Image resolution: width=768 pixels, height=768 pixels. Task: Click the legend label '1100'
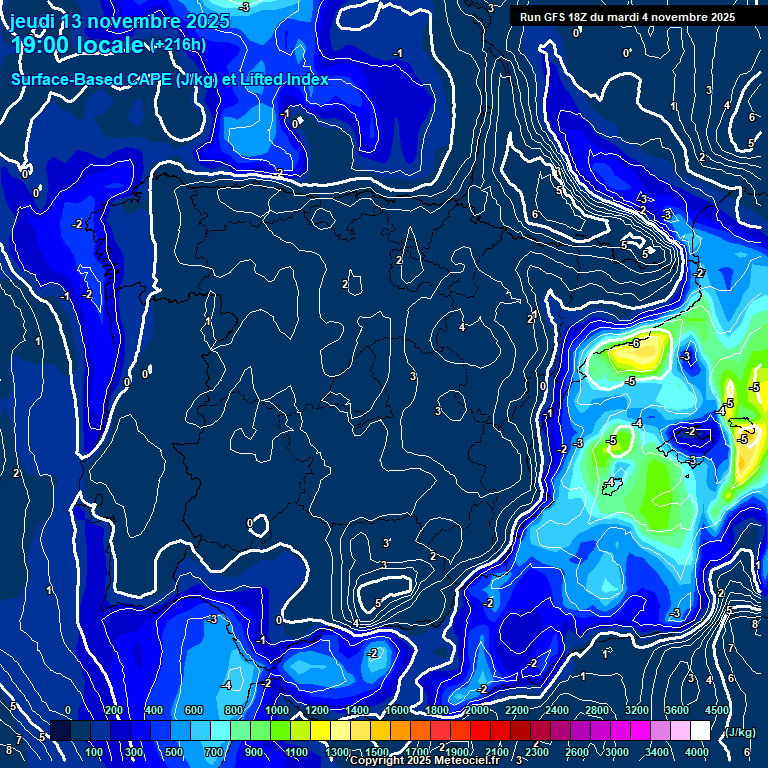(296, 751)
